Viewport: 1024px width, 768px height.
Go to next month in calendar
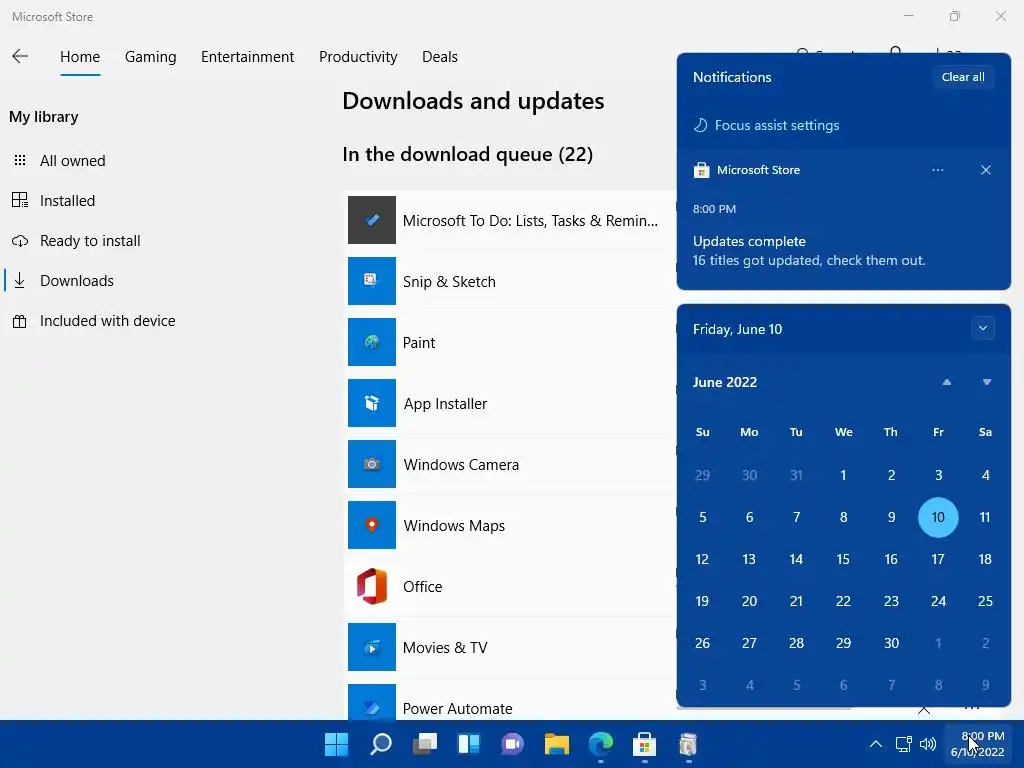987,382
